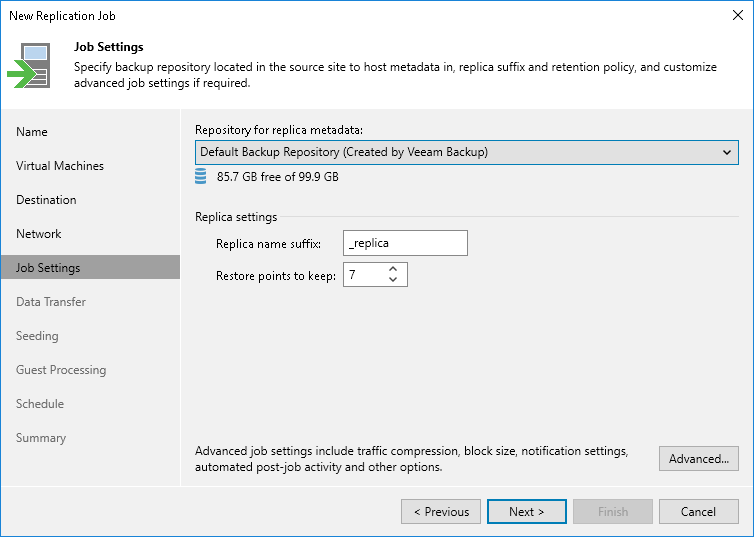Click the repository database disk icon
The image size is (754, 537).
click(201, 177)
